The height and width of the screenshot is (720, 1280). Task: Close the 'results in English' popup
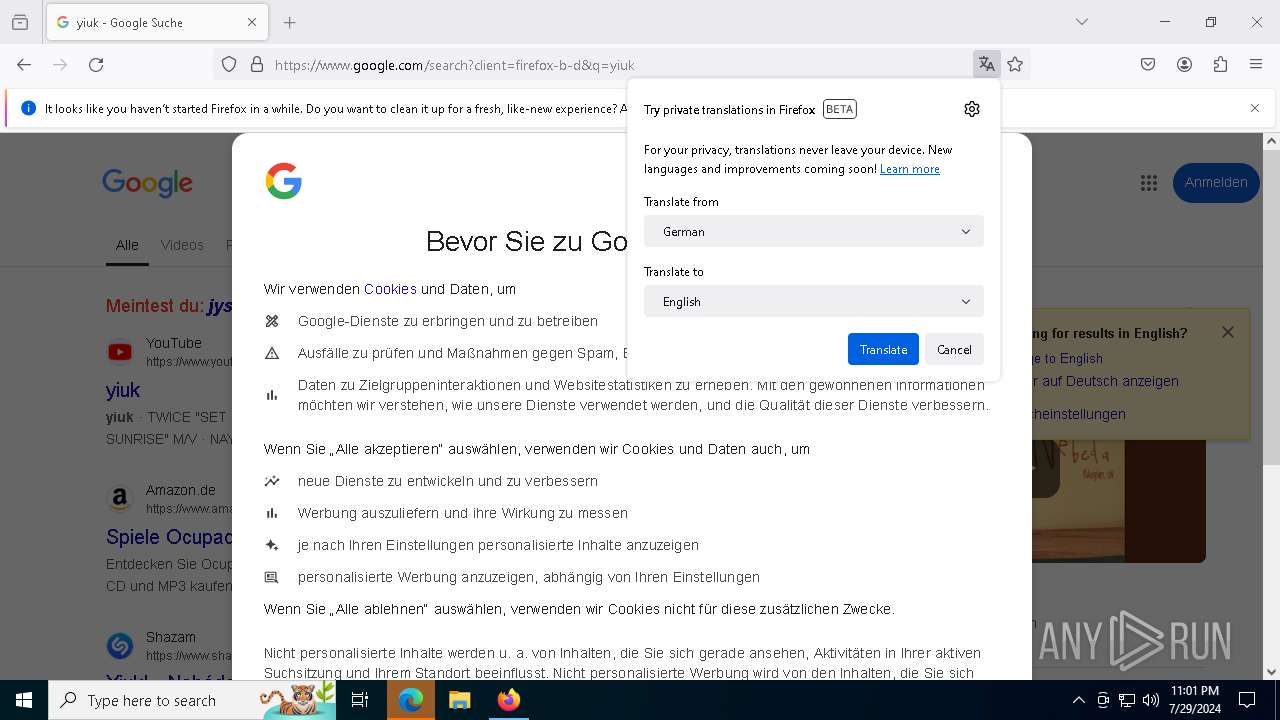click(x=1228, y=332)
